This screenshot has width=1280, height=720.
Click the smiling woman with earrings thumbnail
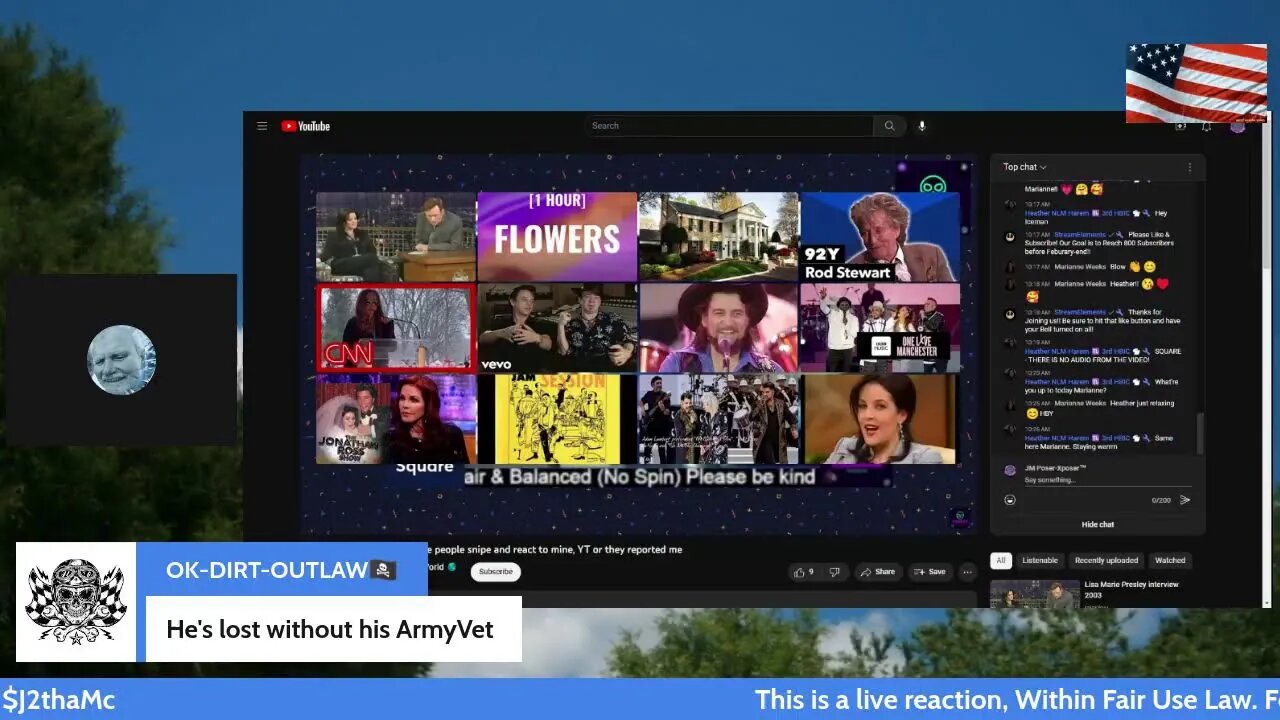[880, 418]
